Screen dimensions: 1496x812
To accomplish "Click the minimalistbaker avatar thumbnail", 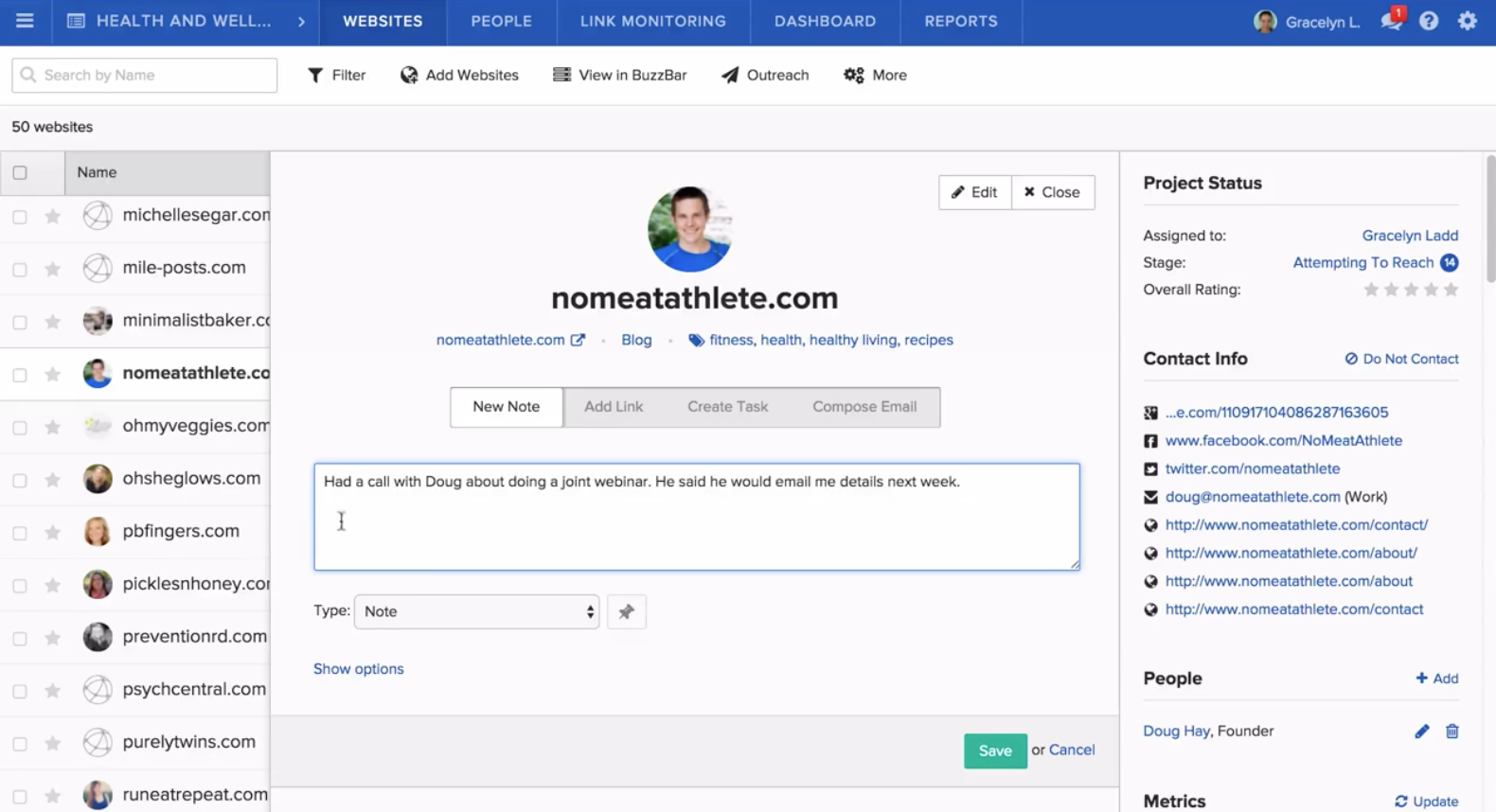I will (x=98, y=321).
